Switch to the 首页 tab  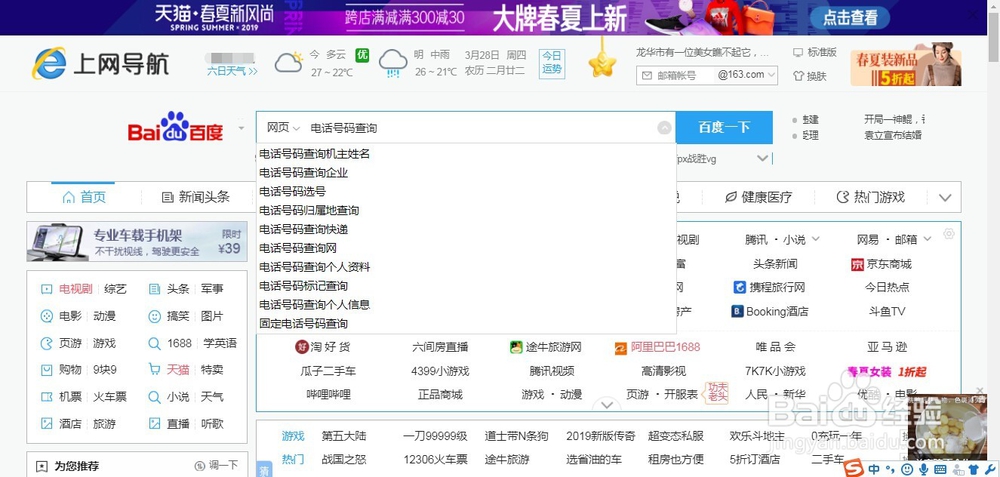tap(84, 197)
